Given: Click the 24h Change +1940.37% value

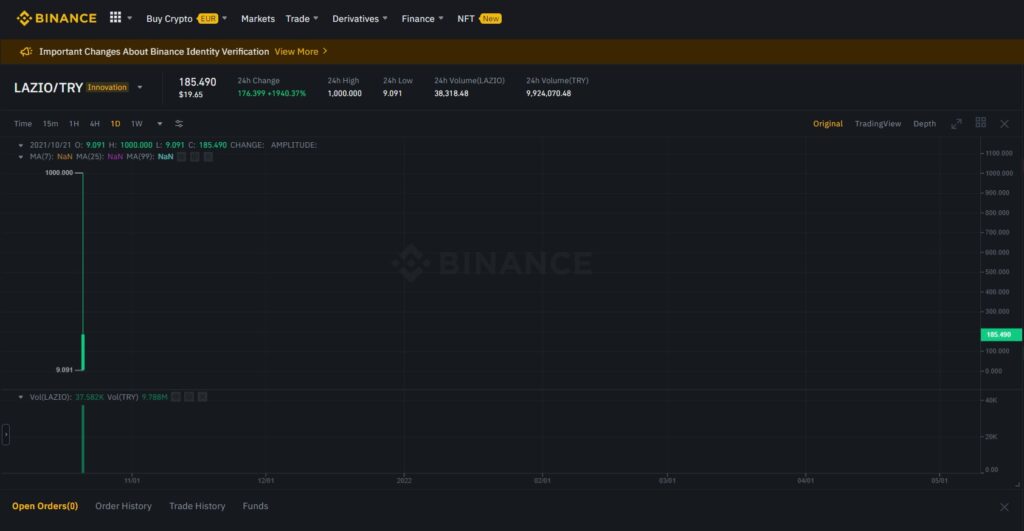Looking at the screenshot, I should [x=272, y=93].
